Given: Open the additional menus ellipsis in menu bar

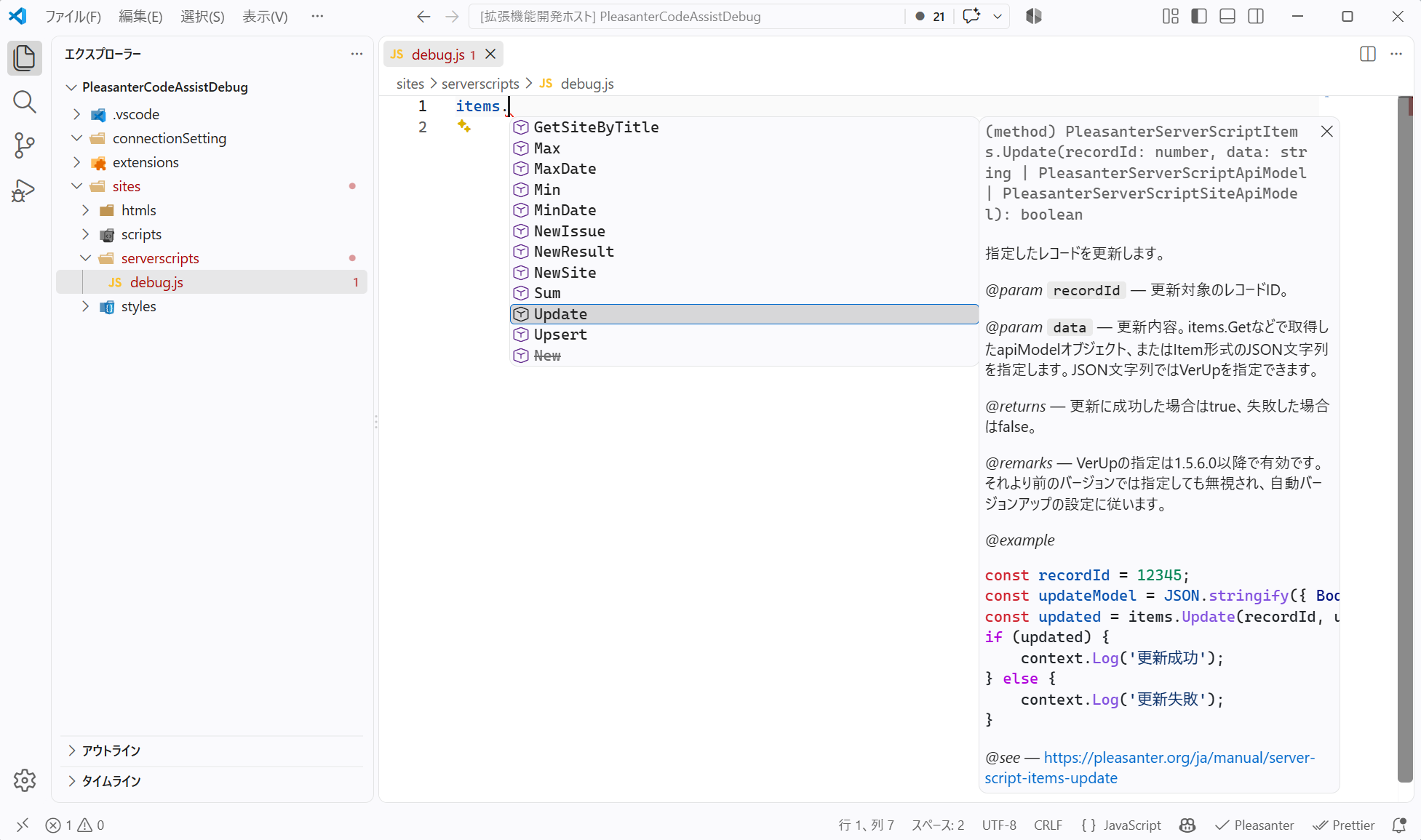Looking at the screenshot, I should (317, 16).
